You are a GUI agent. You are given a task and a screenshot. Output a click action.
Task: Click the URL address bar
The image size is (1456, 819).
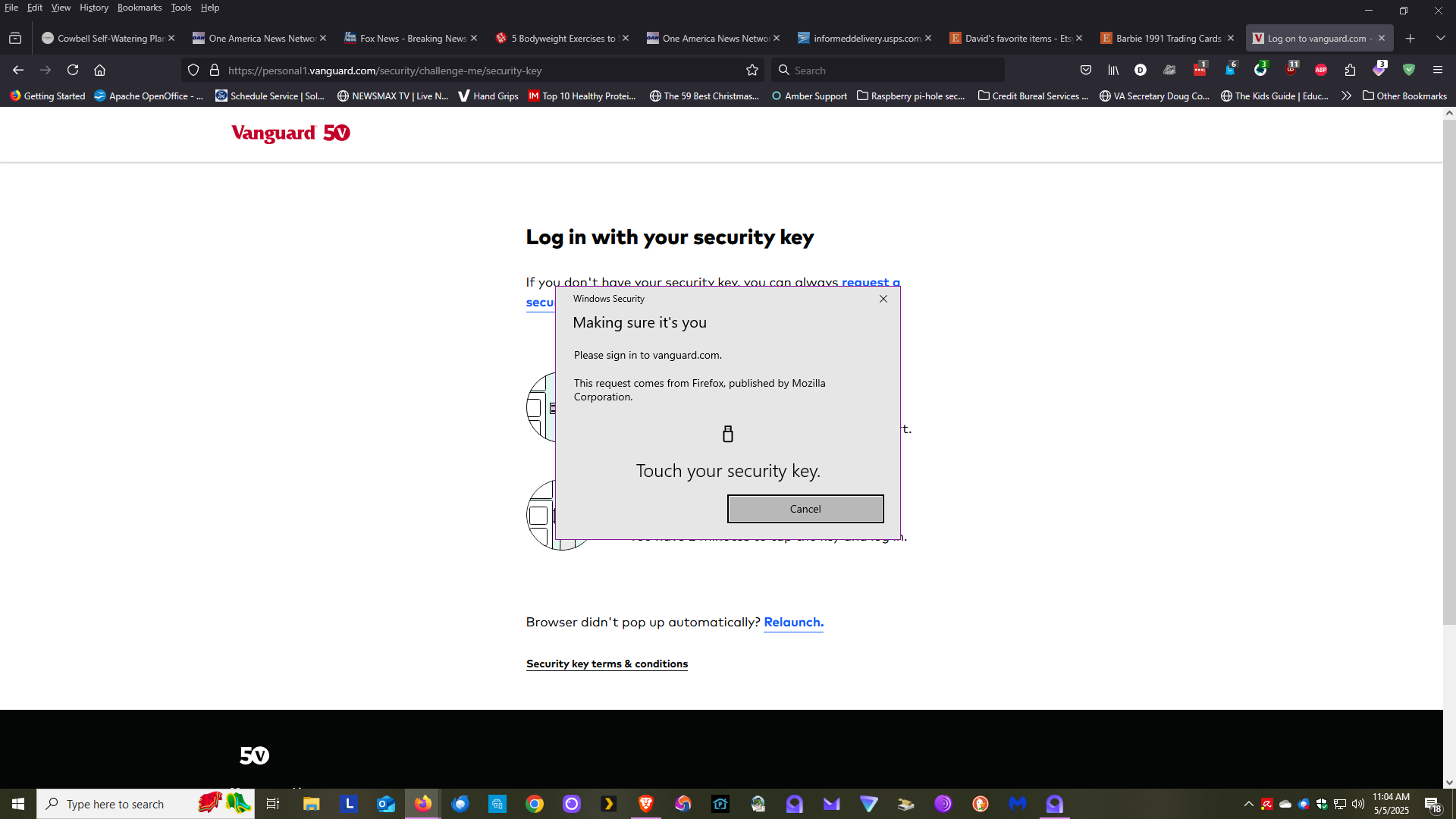tap(472, 70)
